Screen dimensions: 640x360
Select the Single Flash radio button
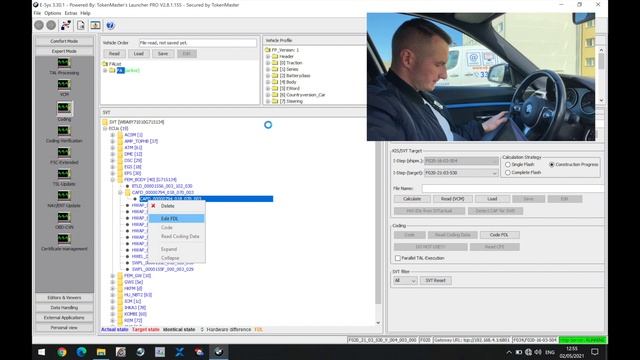pos(508,164)
